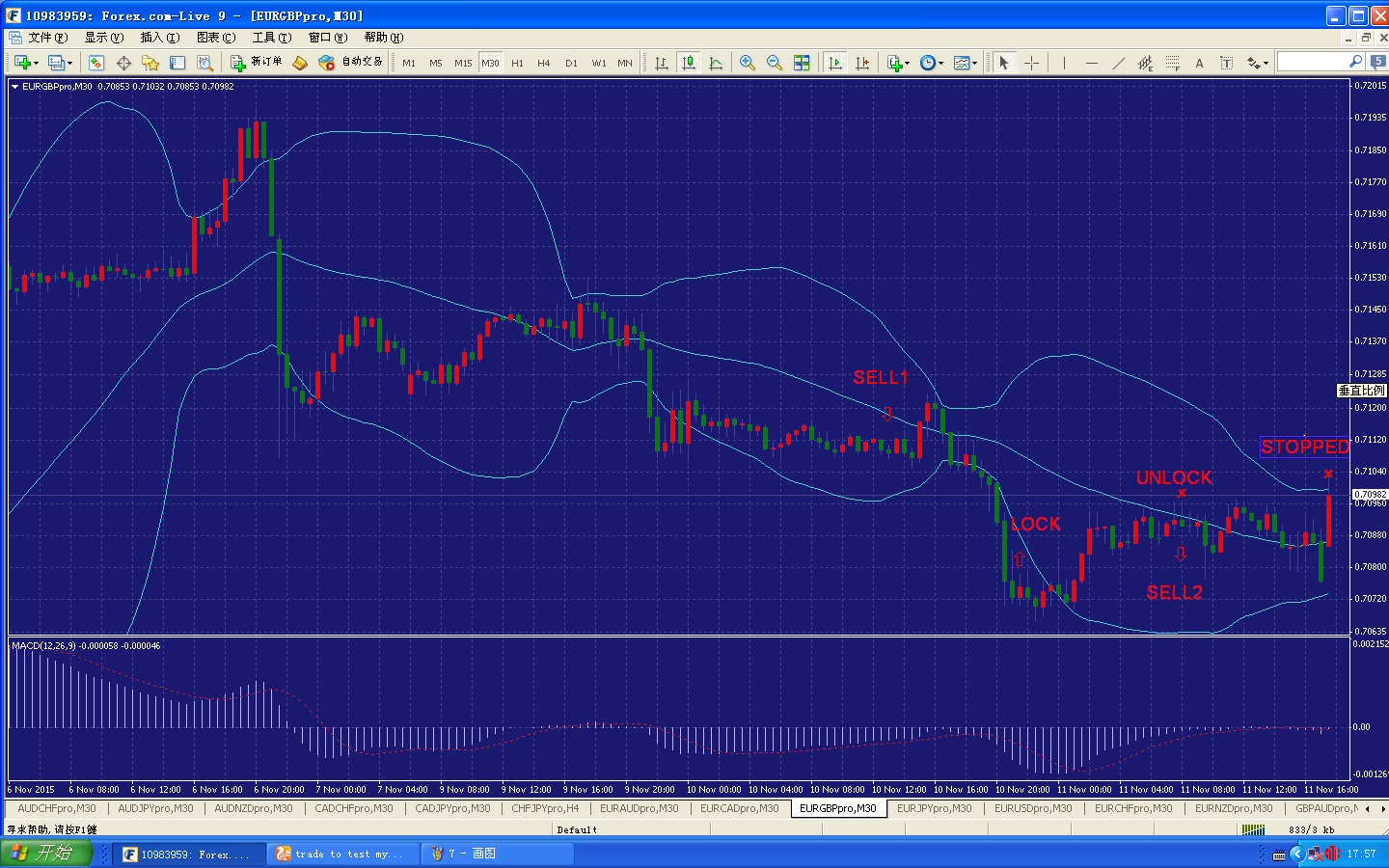Click the Profiles icon
1389x868 pixels.
click(x=56, y=63)
